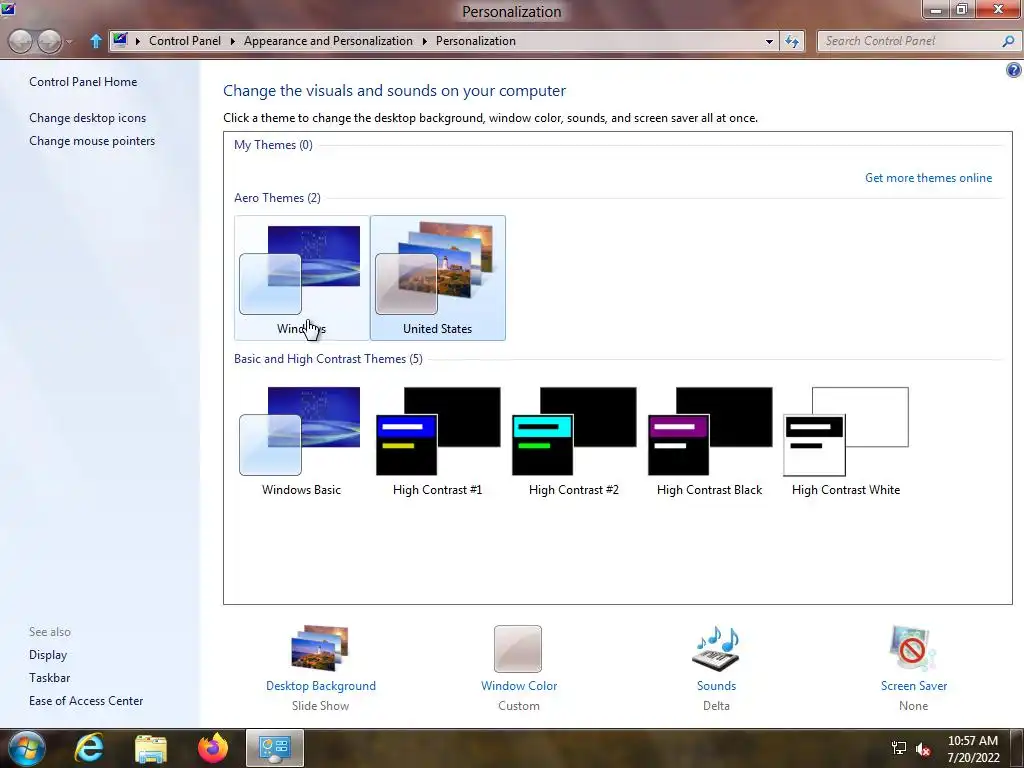
Task: Go to Control Panel Home
Action: [x=83, y=82]
